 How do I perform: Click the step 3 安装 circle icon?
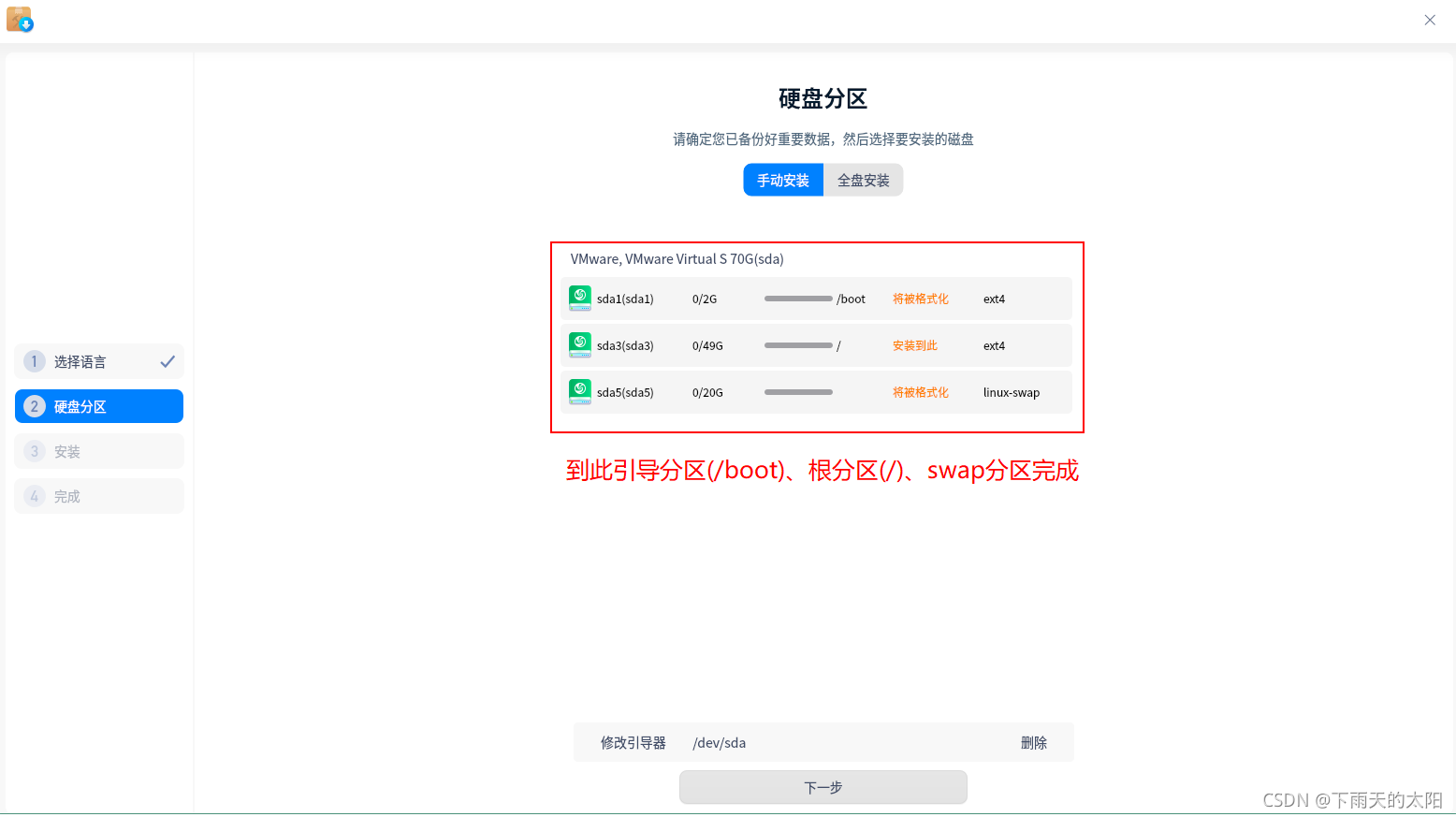[35, 450]
